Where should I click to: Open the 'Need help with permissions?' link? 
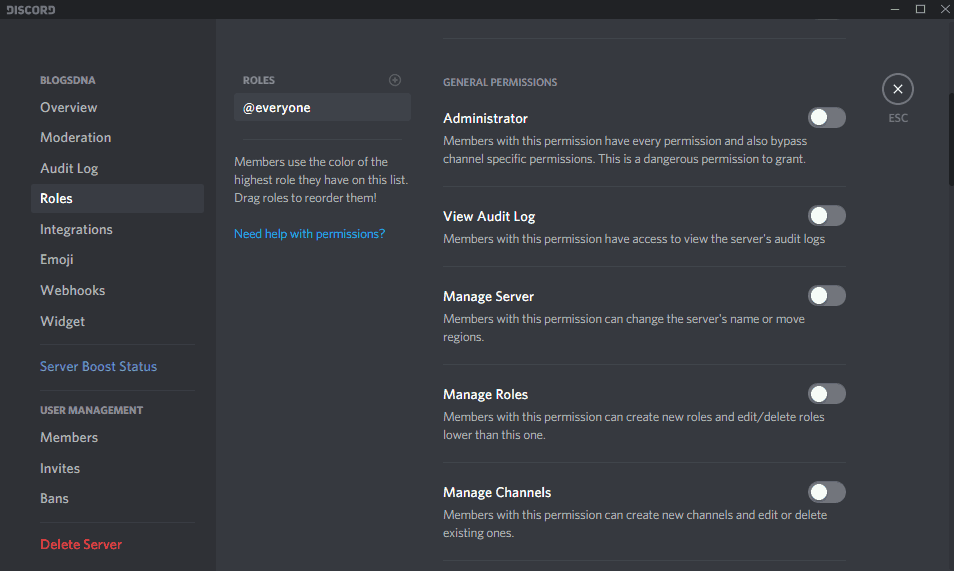click(x=309, y=234)
